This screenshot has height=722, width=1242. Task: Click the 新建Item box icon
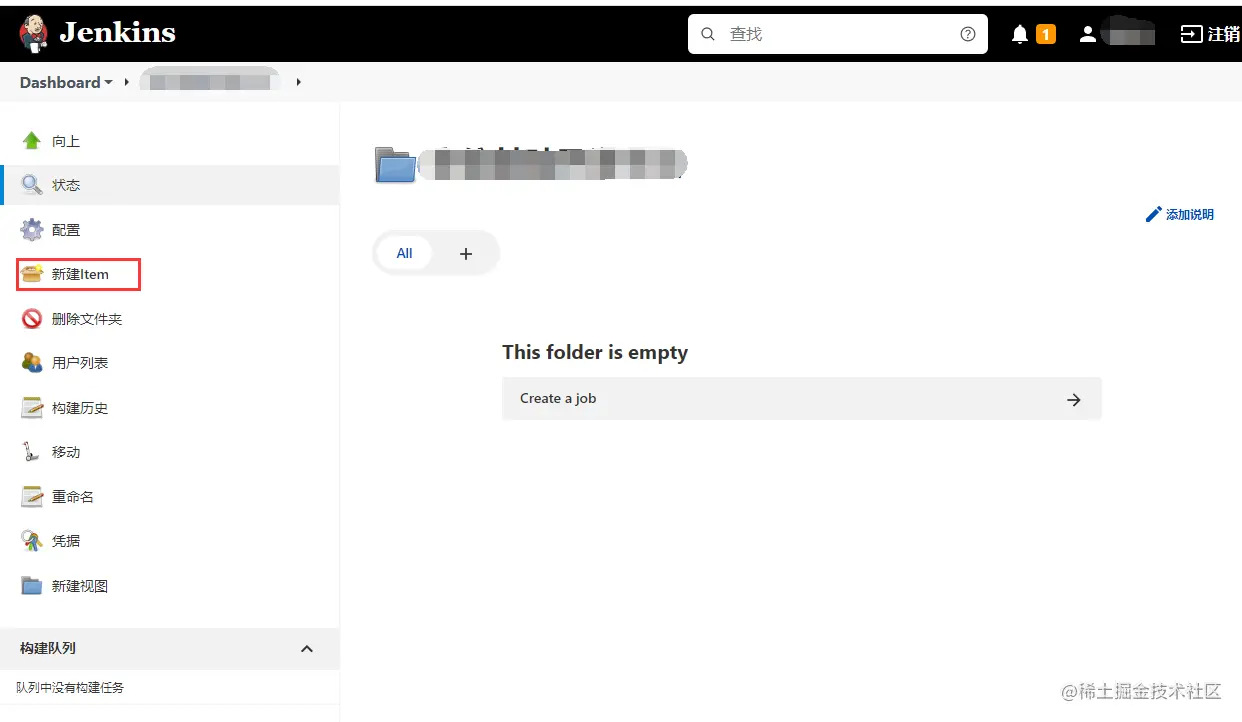click(x=32, y=274)
